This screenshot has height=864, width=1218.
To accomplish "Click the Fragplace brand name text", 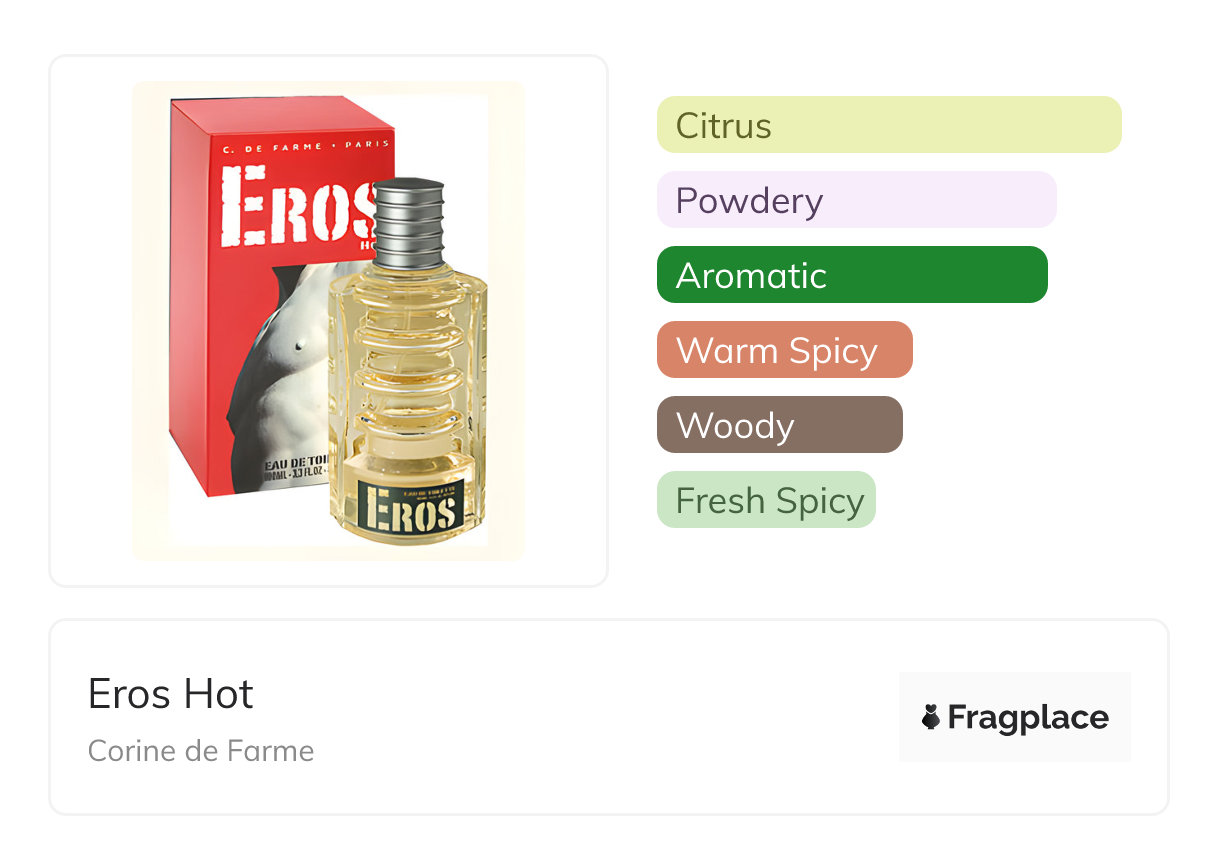I will click(1028, 717).
